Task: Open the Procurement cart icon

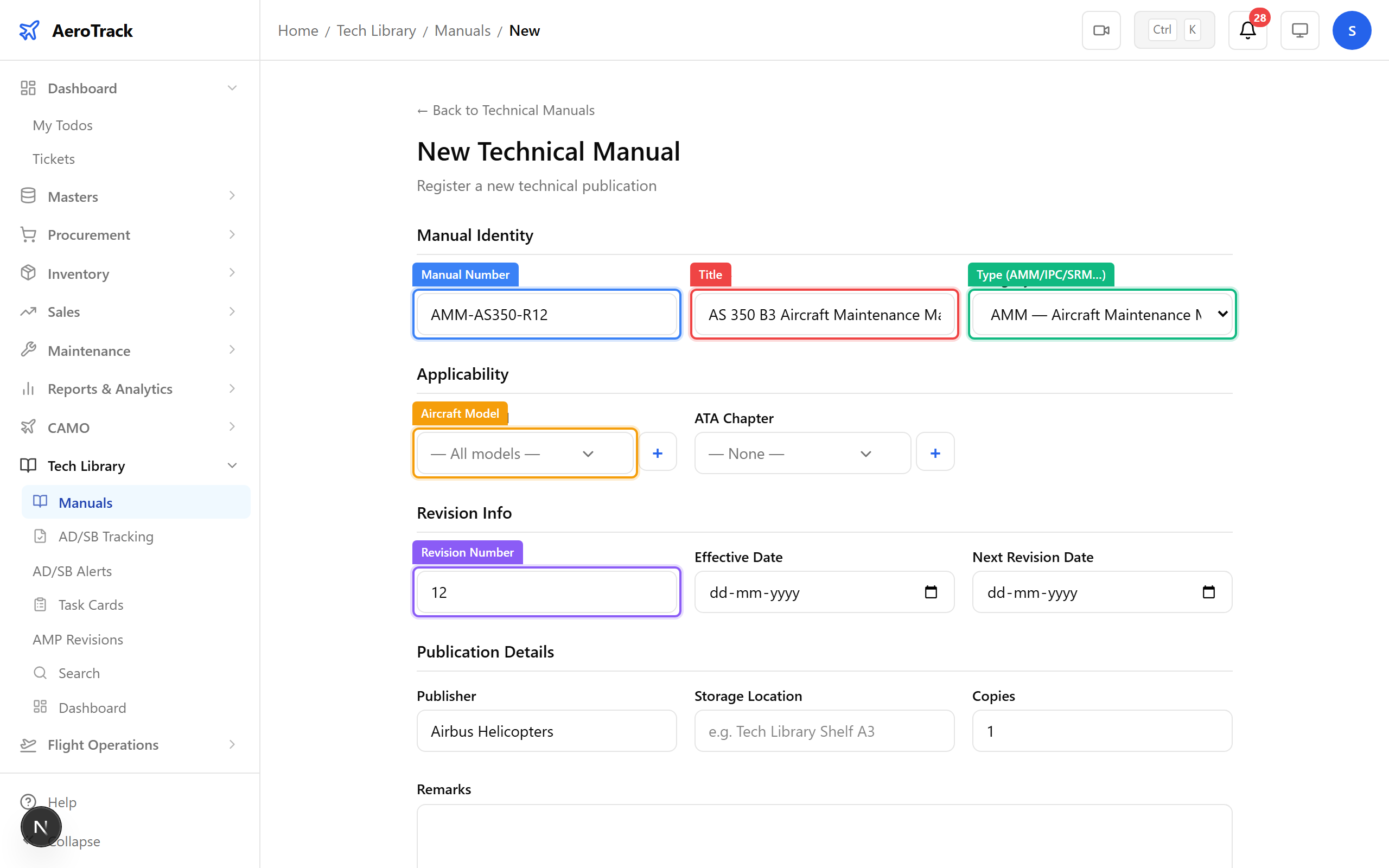Action: (x=28, y=234)
